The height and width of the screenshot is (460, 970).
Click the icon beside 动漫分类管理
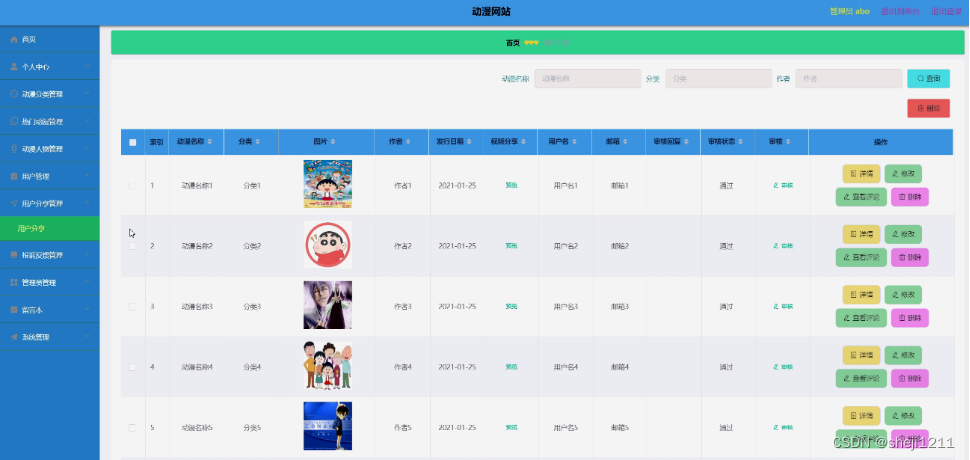click(x=14, y=94)
